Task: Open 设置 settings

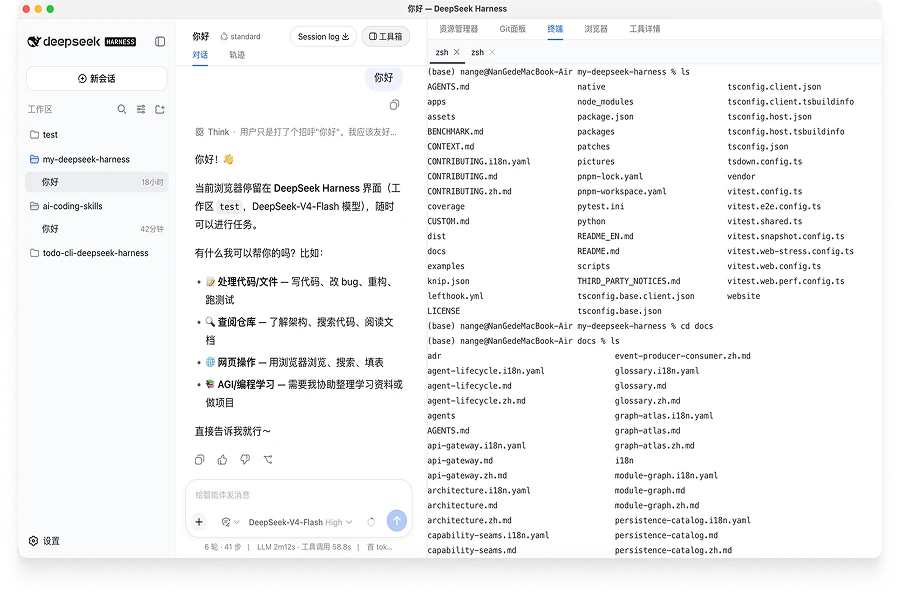Action: click(45, 541)
